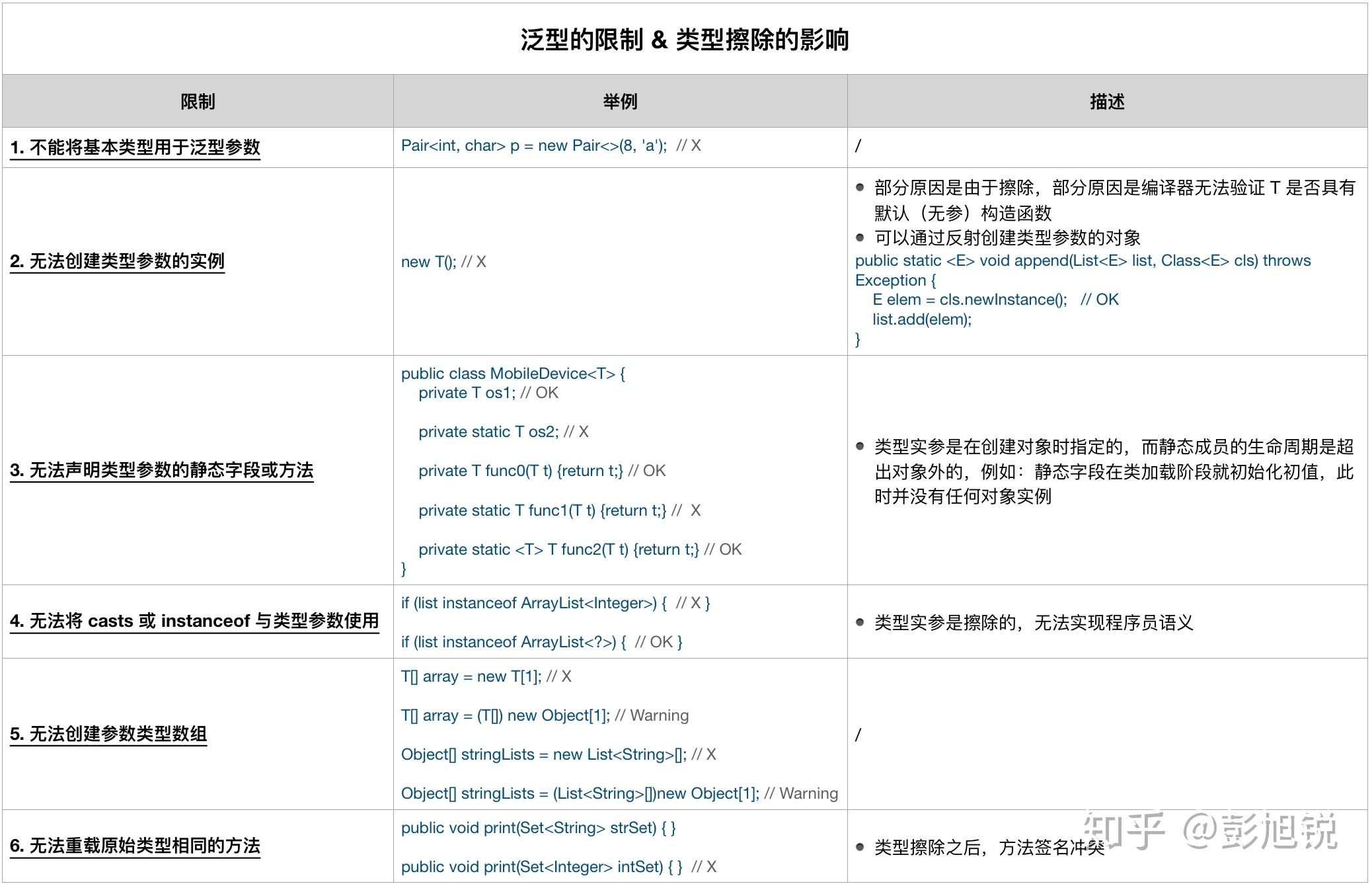This screenshot has height=886, width=1372.
Task: Click the table title '泛型的限制 & 类型擦除的影响'
Action: tap(685, 40)
